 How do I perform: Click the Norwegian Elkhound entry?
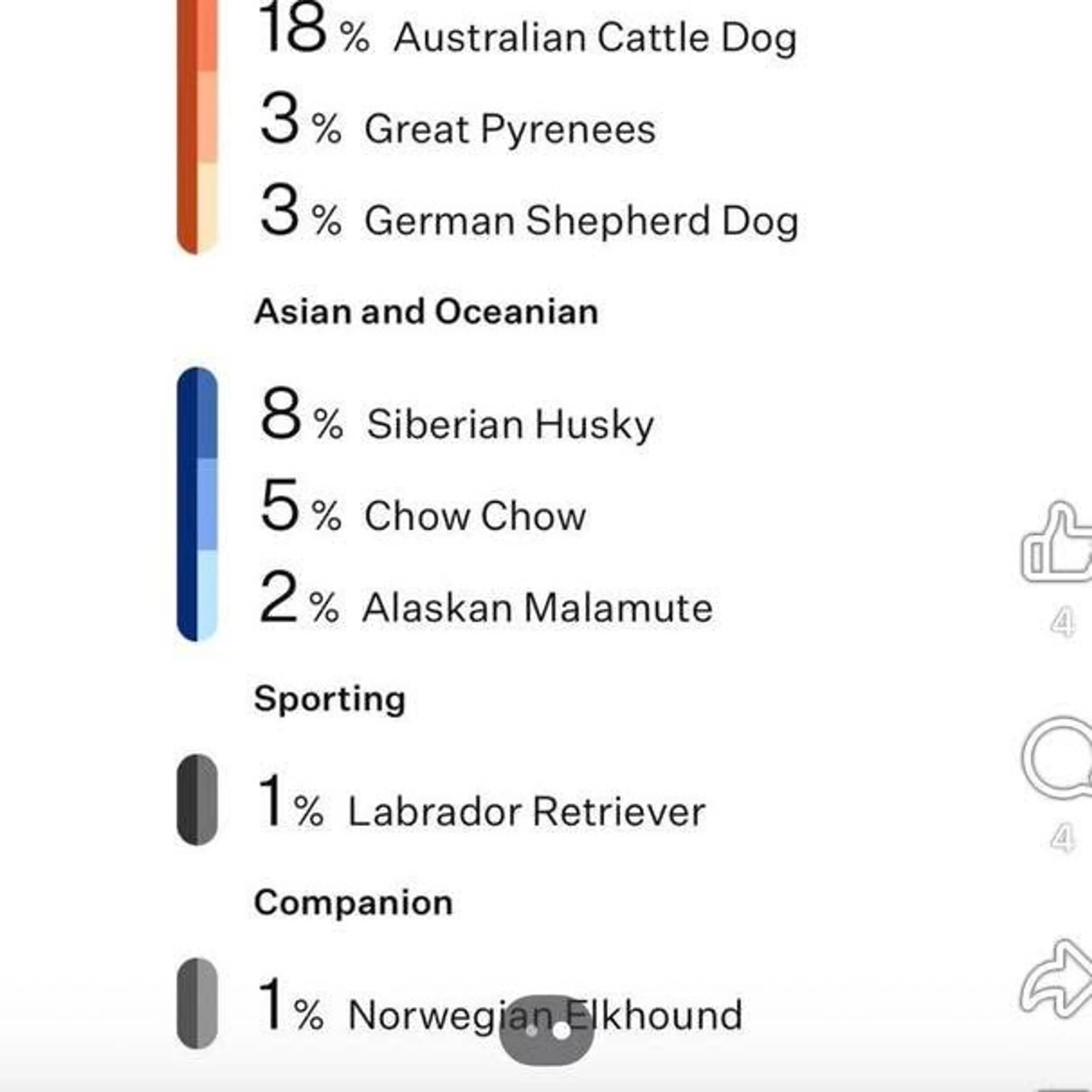(x=545, y=1015)
